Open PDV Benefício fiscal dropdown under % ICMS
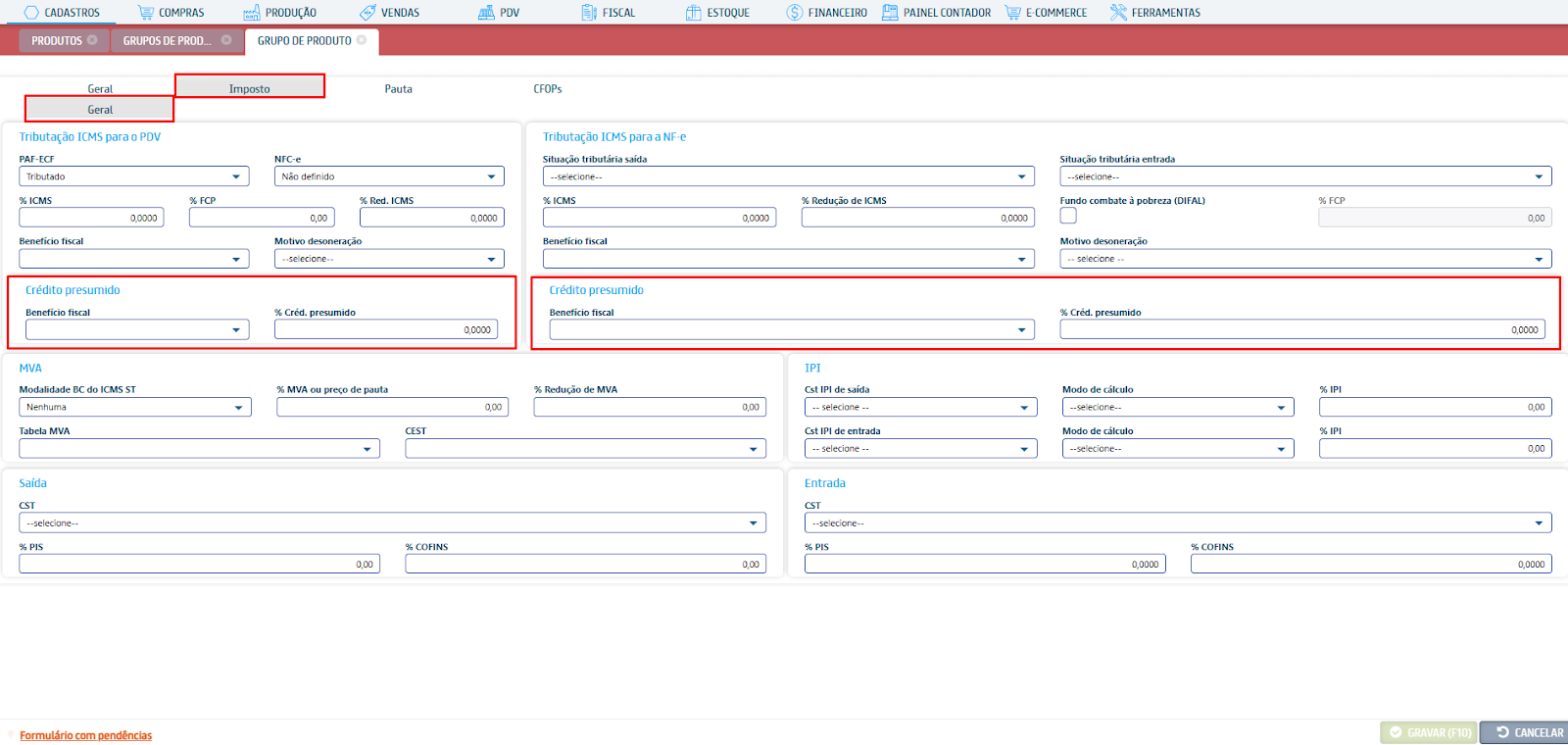 pos(133,259)
